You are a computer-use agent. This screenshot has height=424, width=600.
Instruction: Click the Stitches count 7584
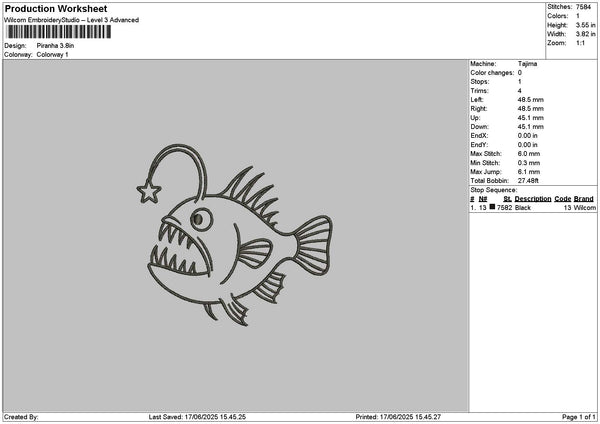(x=584, y=7)
